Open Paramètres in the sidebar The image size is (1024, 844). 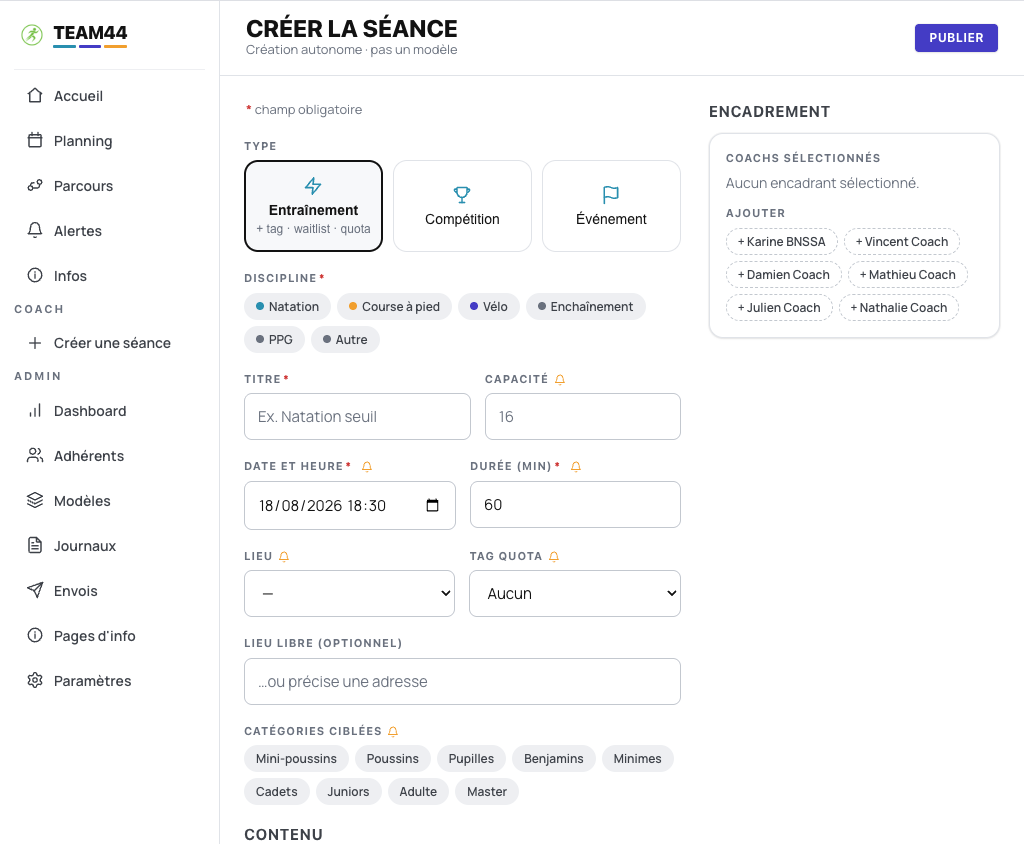[x=110, y=680]
